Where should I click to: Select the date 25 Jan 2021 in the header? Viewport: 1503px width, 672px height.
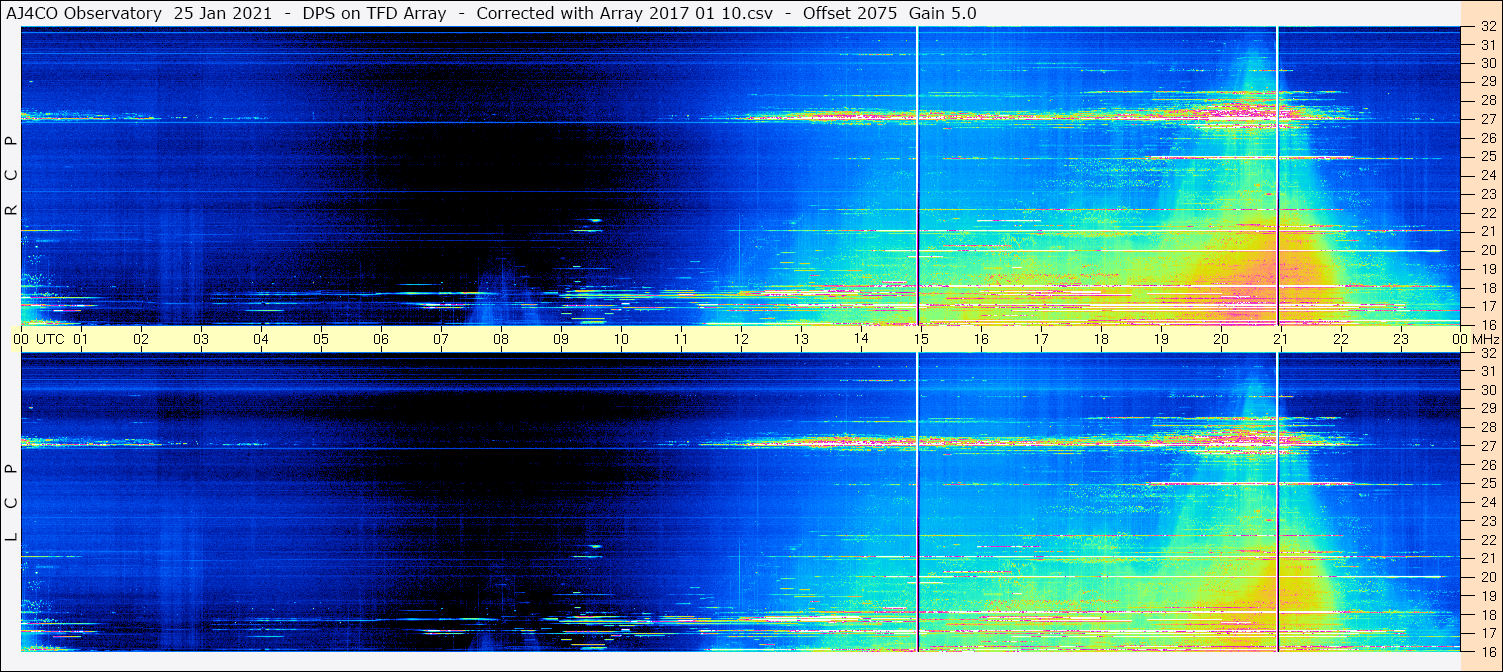click(x=222, y=13)
